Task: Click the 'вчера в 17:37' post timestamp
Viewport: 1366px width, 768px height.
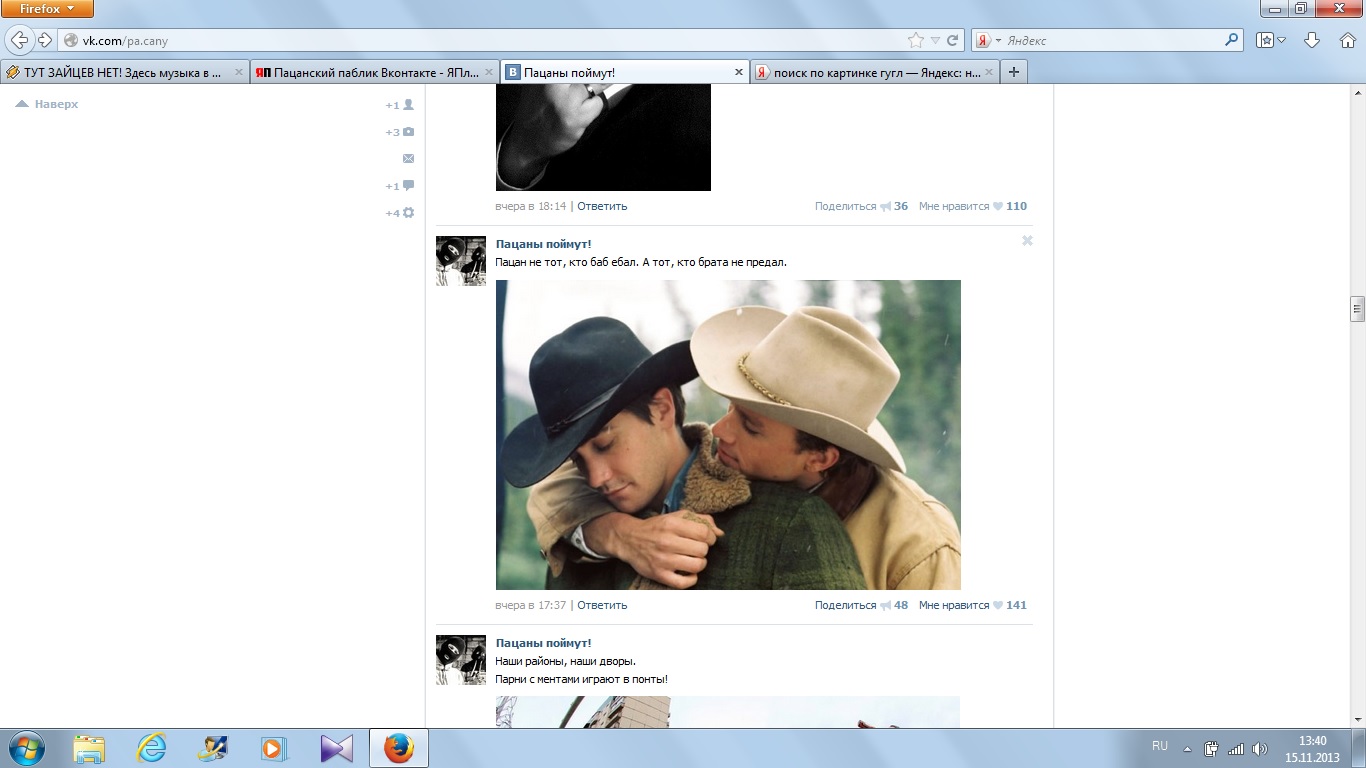Action: tap(531, 605)
